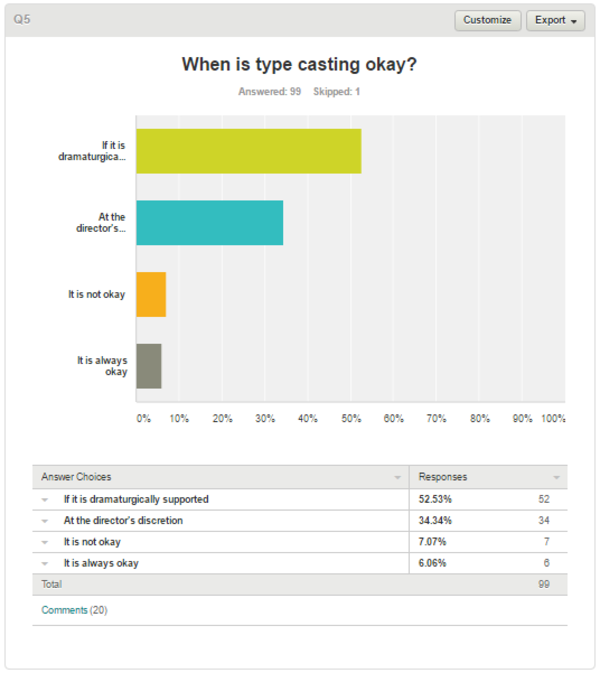Click the 'Answered: 99' text
Image resolution: width=600 pixels, height=673 pixels.
(270, 91)
